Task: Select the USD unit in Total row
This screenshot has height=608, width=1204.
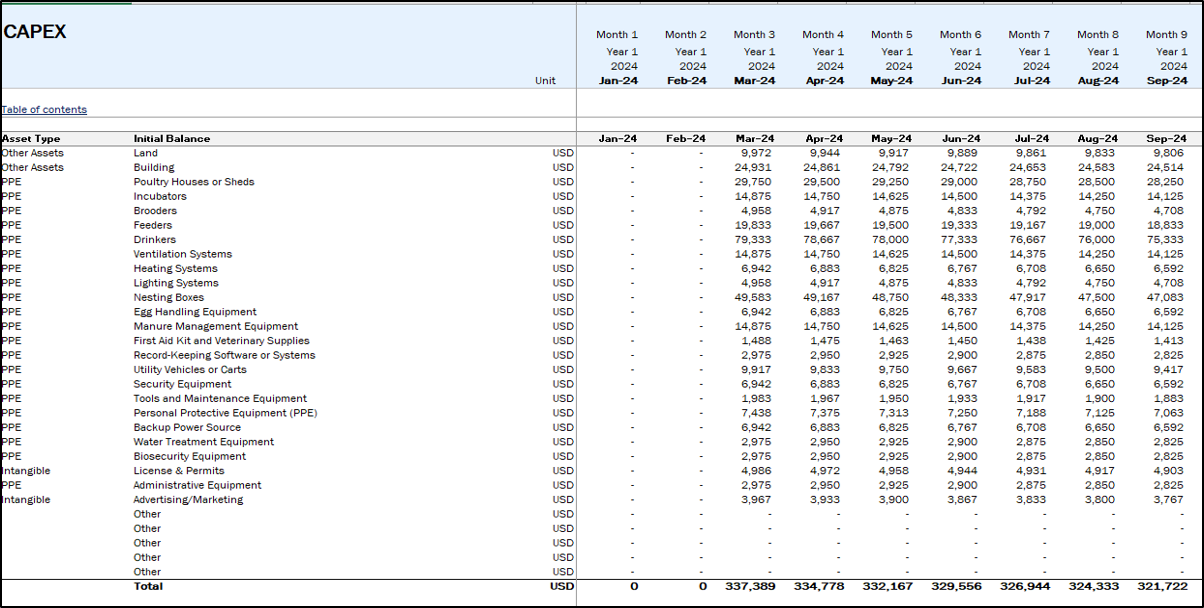Action: tap(561, 586)
